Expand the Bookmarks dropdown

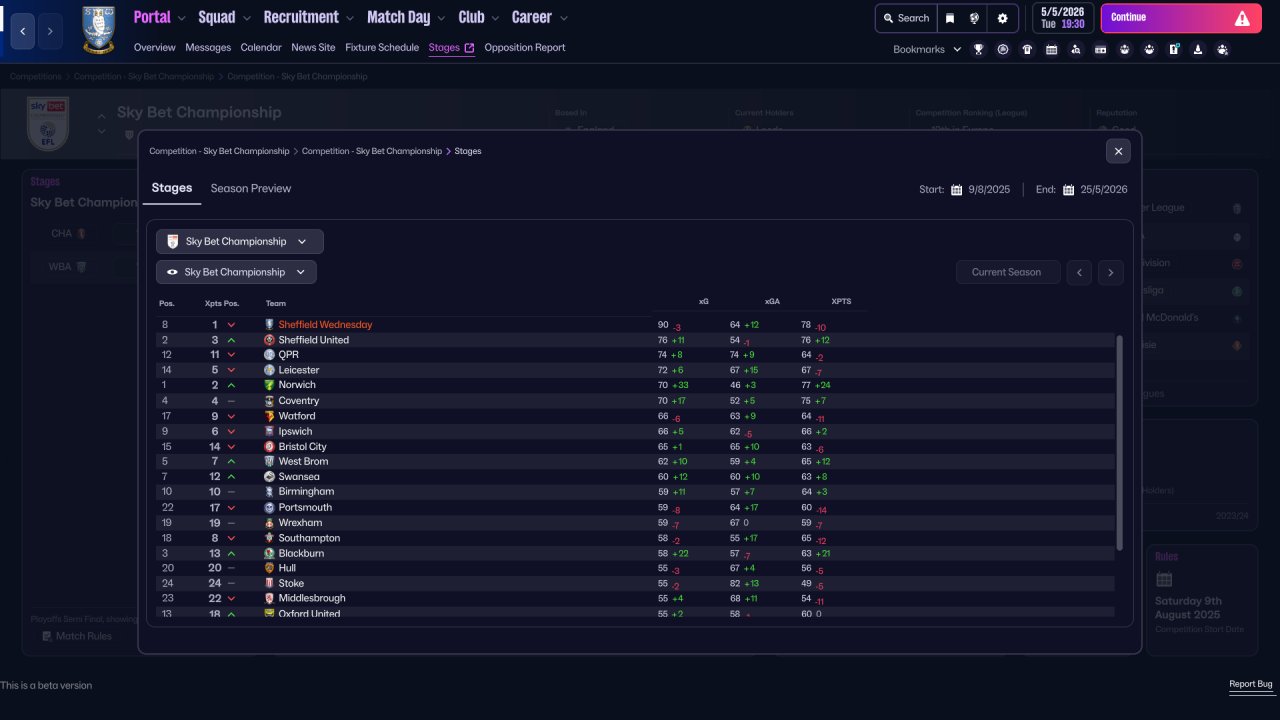click(x=927, y=49)
